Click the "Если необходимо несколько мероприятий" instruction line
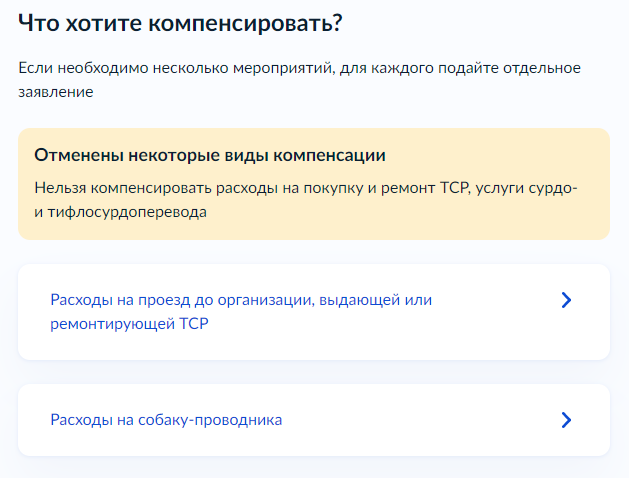The width and height of the screenshot is (629, 481). (299, 68)
